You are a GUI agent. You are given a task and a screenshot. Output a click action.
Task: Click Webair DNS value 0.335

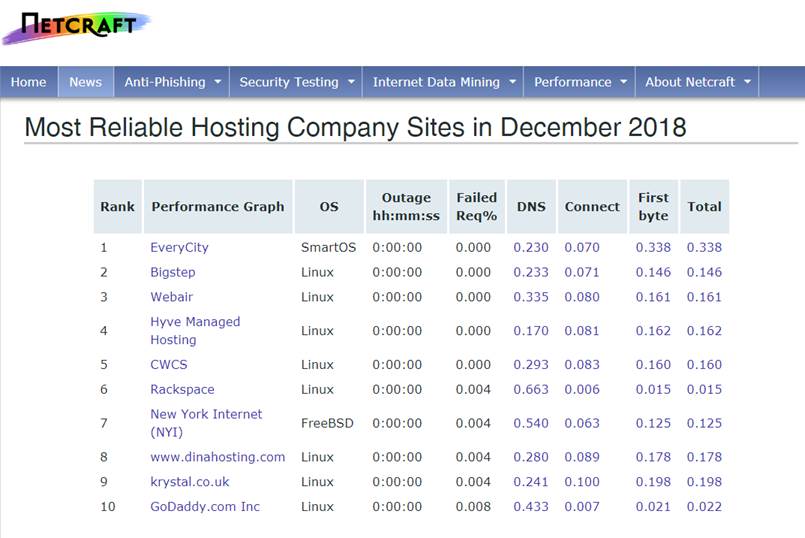(531, 297)
